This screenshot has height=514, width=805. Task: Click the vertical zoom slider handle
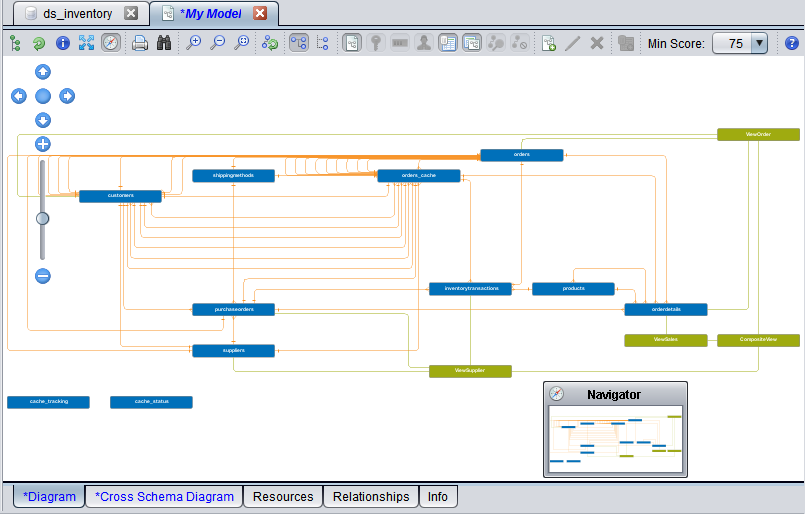pos(43,218)
